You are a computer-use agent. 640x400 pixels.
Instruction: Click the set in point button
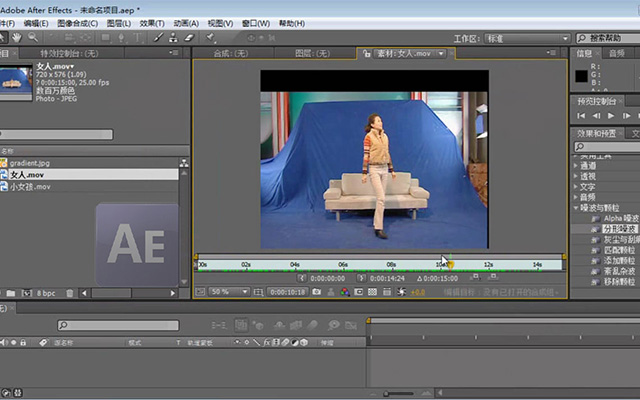pos(301,278)
